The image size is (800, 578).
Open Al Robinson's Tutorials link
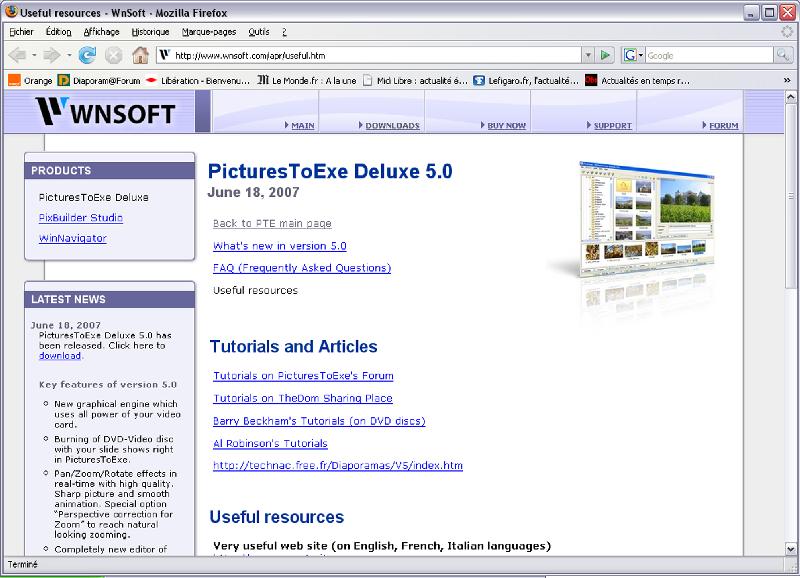(x=270, y=443)
